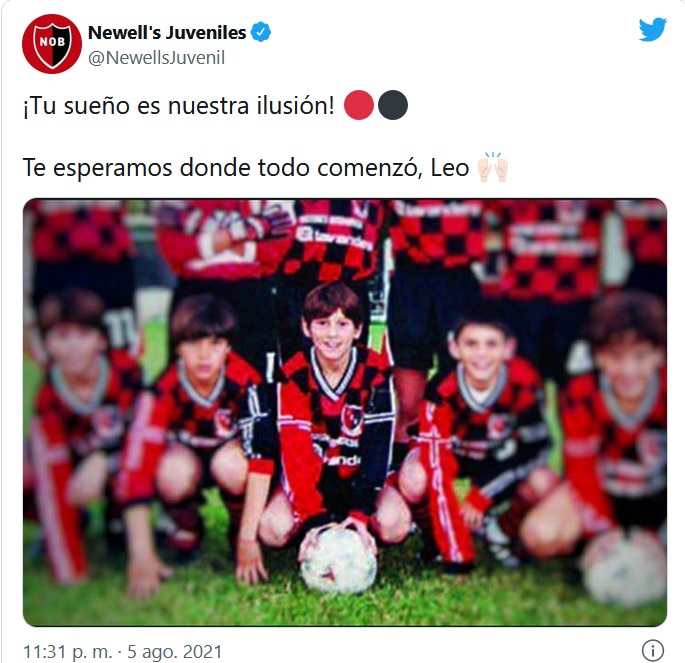Open the Newell's Juveniles profile avatar
Image resolution: width=685 pixels, height=663 pixels.
pyautogui.click(x=52, y=44)
